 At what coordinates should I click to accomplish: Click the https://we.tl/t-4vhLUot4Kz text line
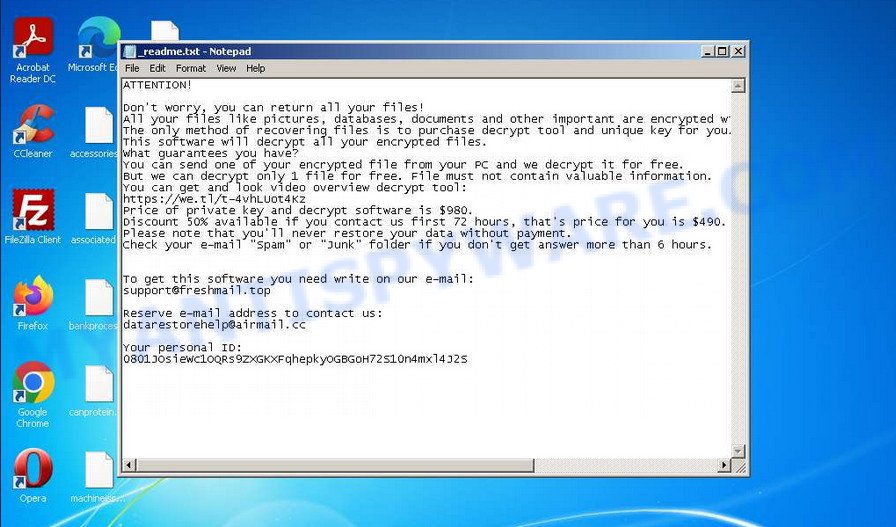pos(214,199)
